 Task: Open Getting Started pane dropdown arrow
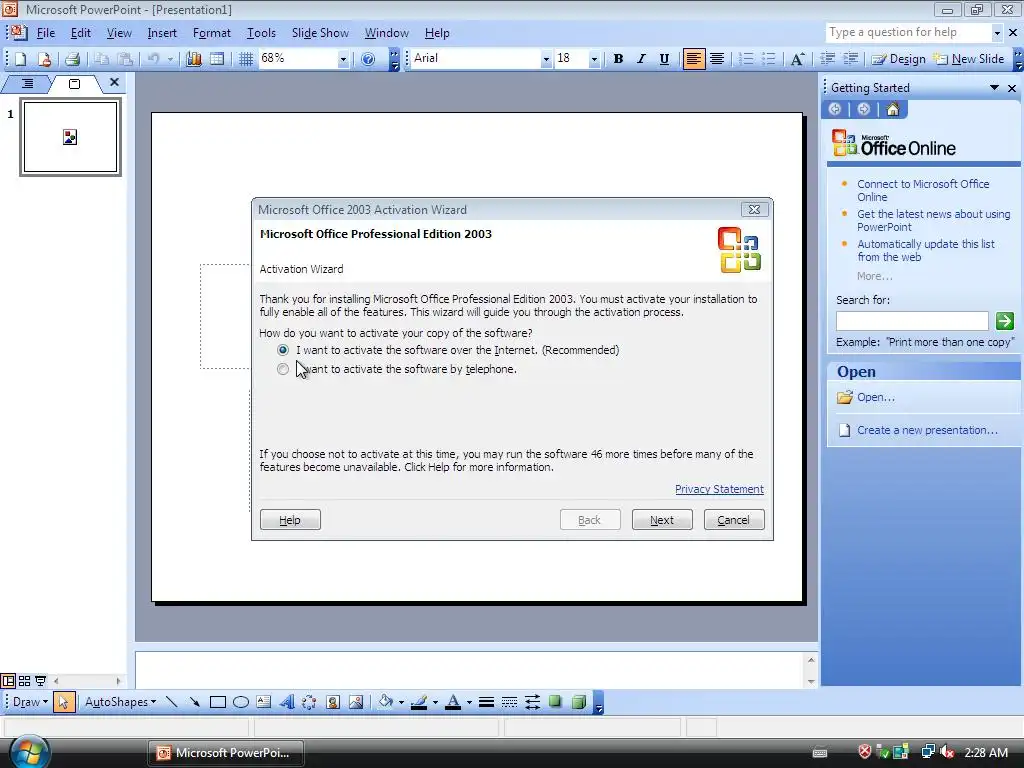994,88
